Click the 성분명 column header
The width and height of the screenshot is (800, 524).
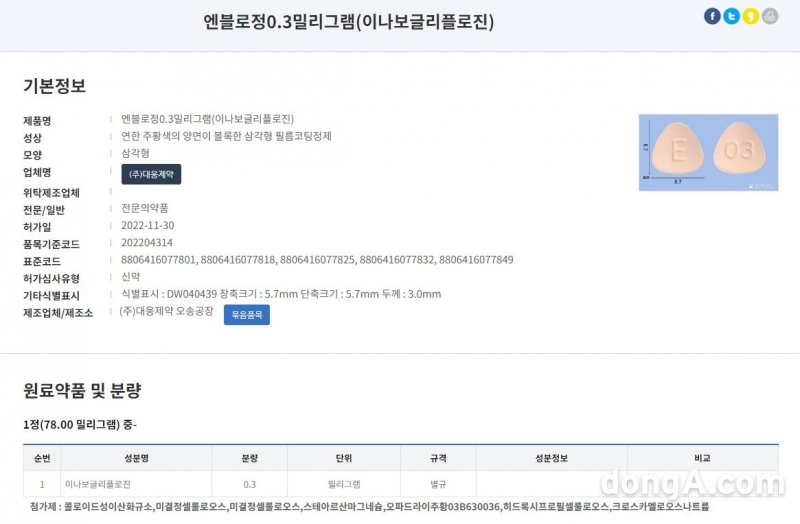point(135,458)
